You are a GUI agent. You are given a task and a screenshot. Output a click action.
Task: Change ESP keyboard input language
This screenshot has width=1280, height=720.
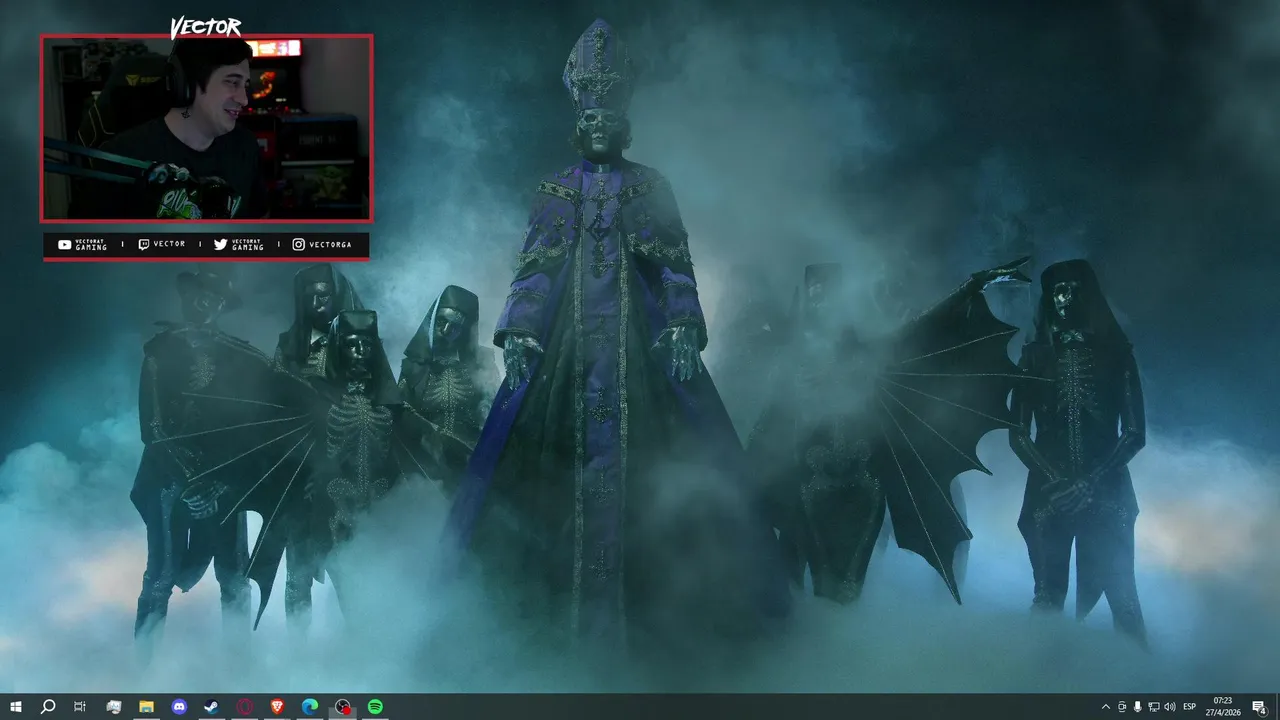coord(1190,706)
